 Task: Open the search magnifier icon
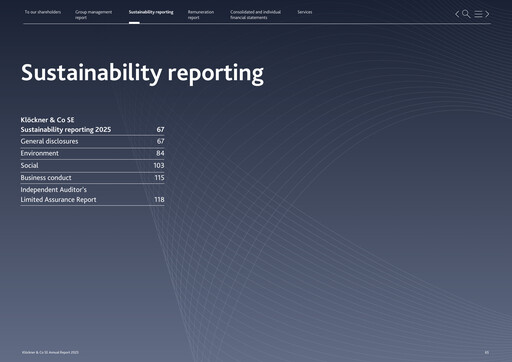tap(466, 14)
